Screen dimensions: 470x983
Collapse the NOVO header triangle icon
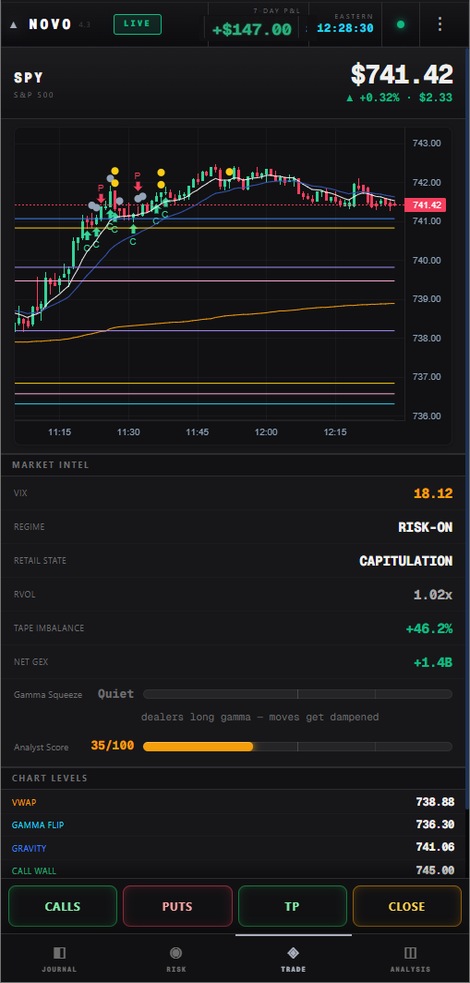(14, 25)
